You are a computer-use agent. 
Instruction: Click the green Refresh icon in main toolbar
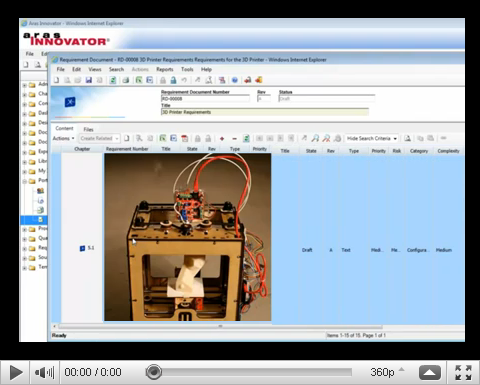pyautogui.click(x=113, y=80)
